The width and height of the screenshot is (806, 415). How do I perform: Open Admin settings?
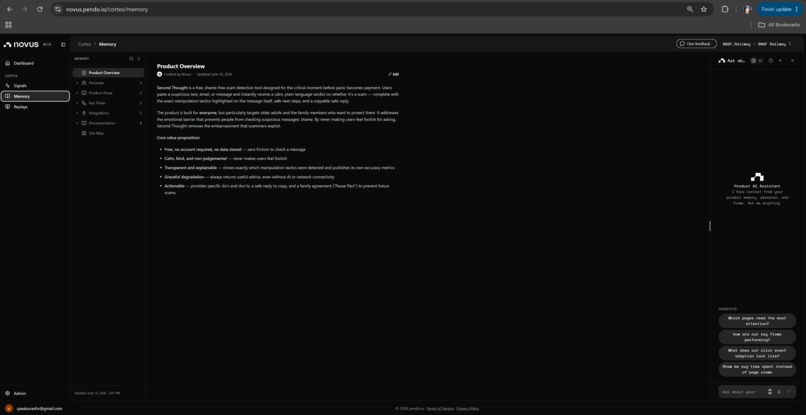[x=20, y=393]
